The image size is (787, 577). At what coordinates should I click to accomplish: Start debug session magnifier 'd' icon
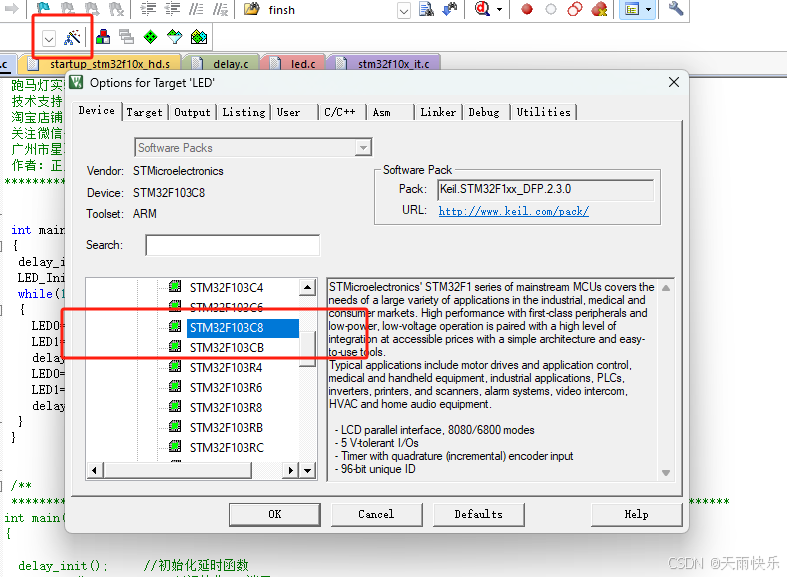click(x=482, y=9)
